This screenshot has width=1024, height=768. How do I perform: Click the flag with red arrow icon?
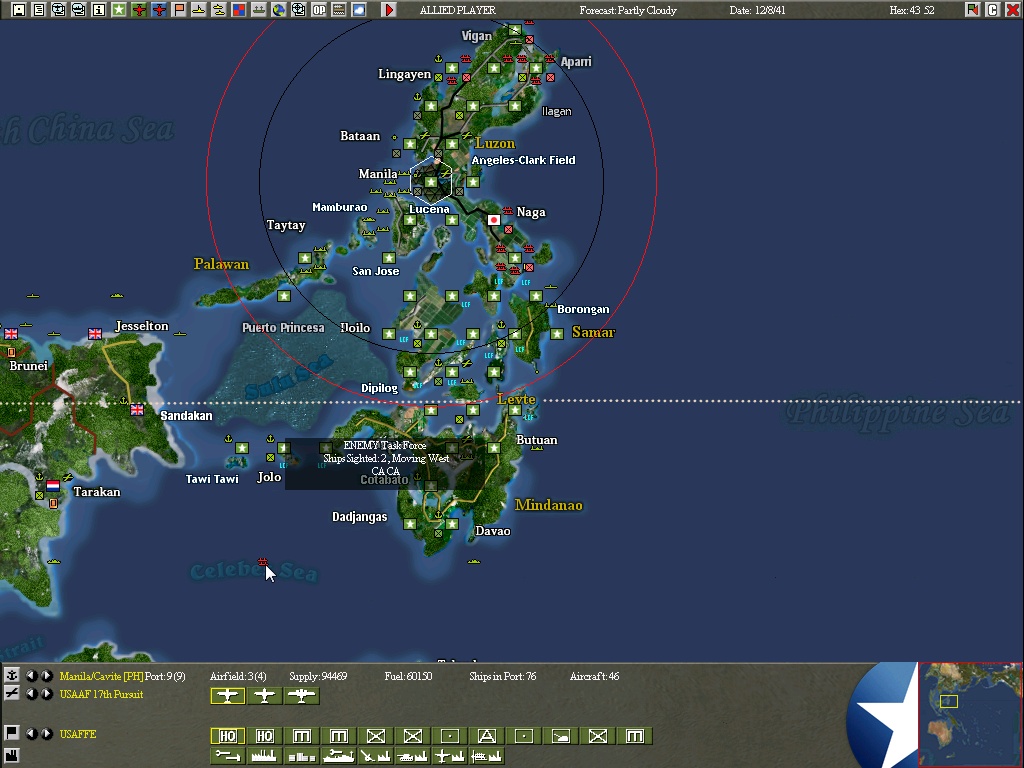pyautogui.click(x=972, y=10)
